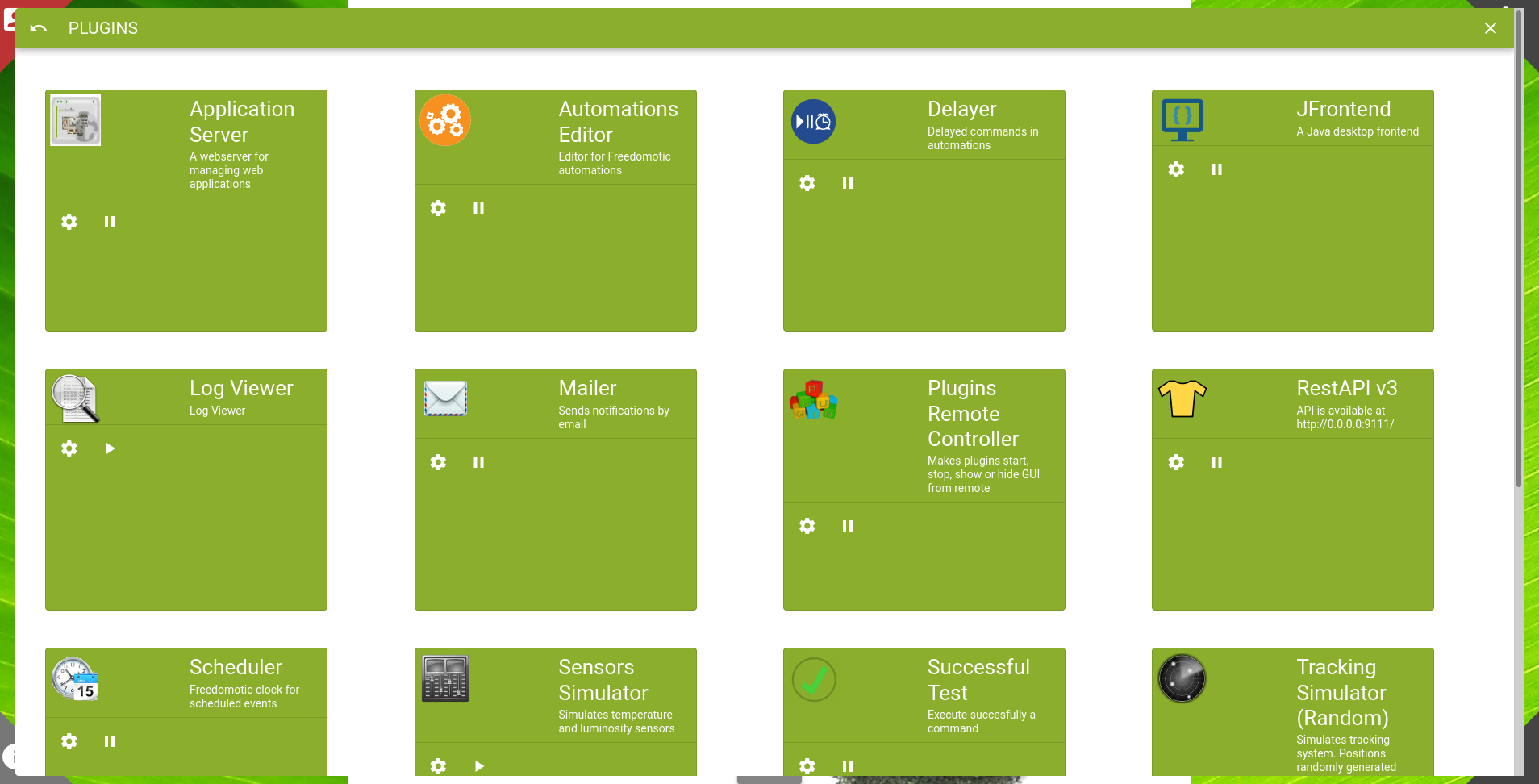This screenshot has width=1539, height=784.
Task: Open Application Server settings gear
Action: 69,222
